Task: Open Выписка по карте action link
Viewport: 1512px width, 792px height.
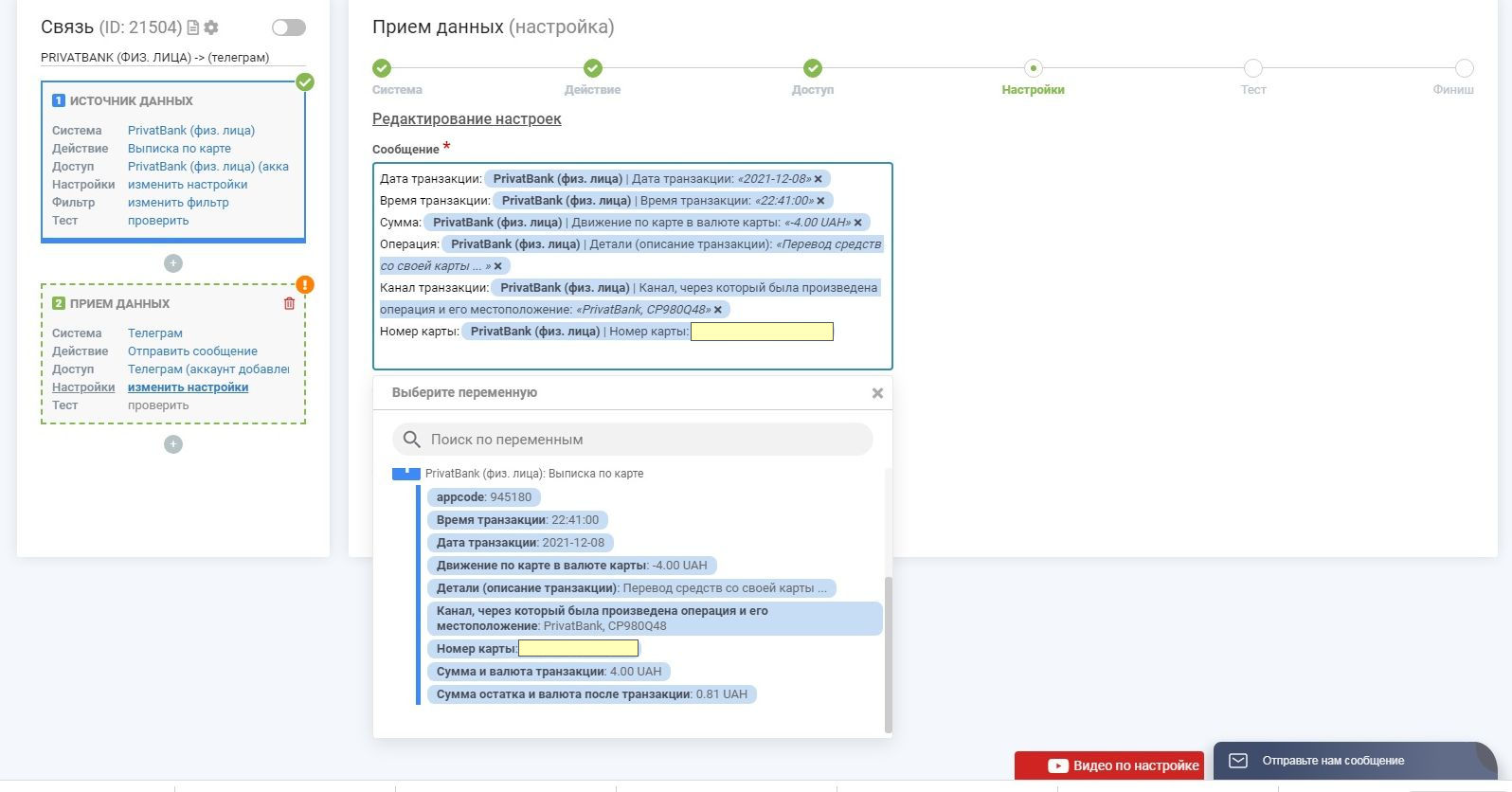Action: [179, 149]
